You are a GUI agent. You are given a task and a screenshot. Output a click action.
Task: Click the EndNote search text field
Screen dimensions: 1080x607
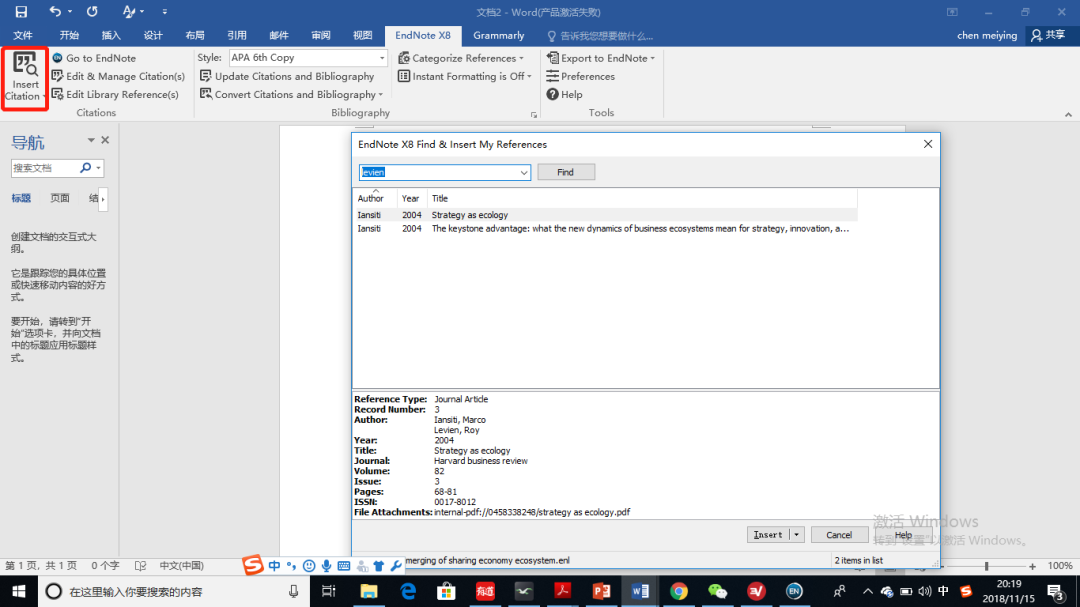(438, 172)
